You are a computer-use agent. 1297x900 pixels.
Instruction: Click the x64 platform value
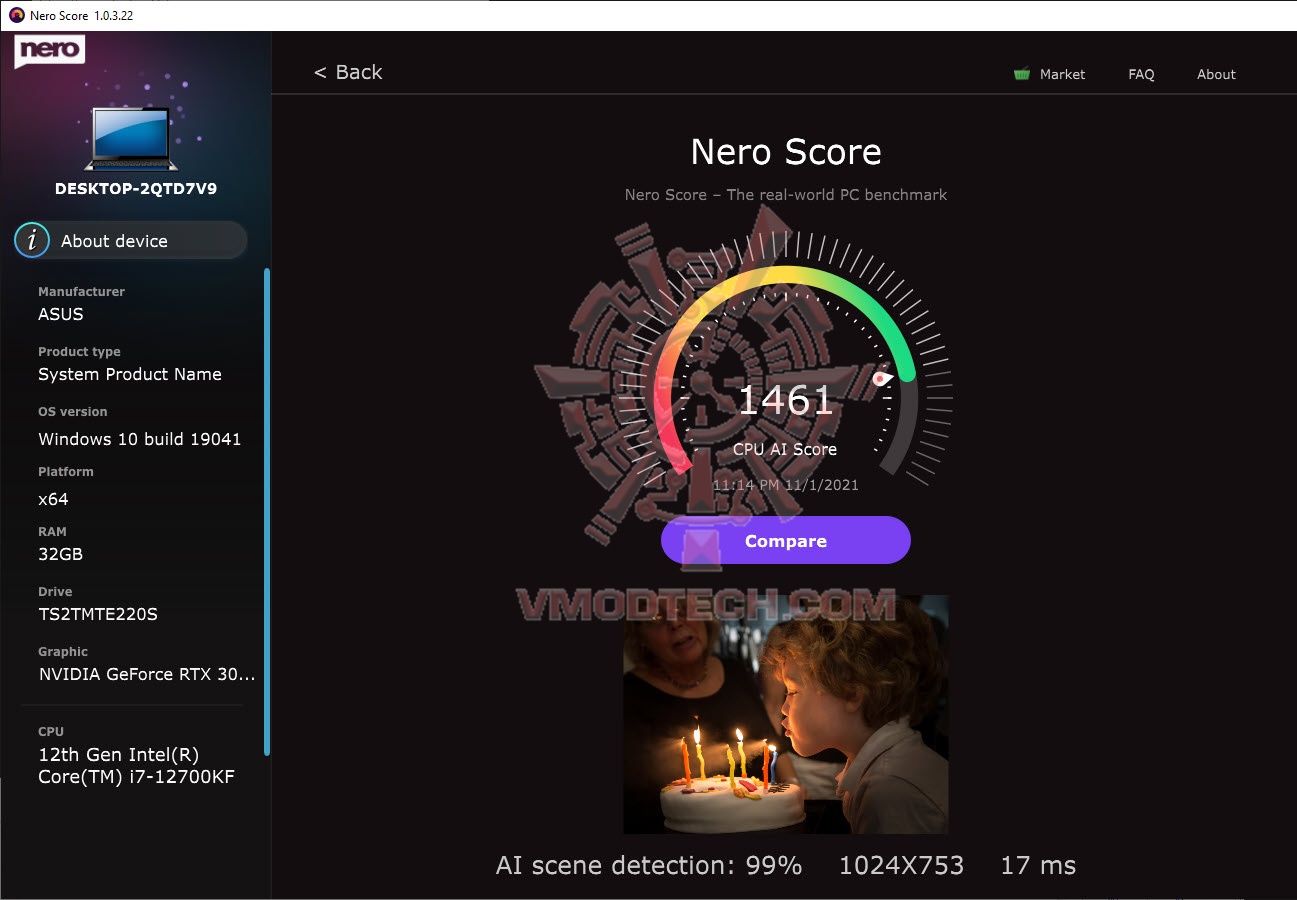coord(53,499)
